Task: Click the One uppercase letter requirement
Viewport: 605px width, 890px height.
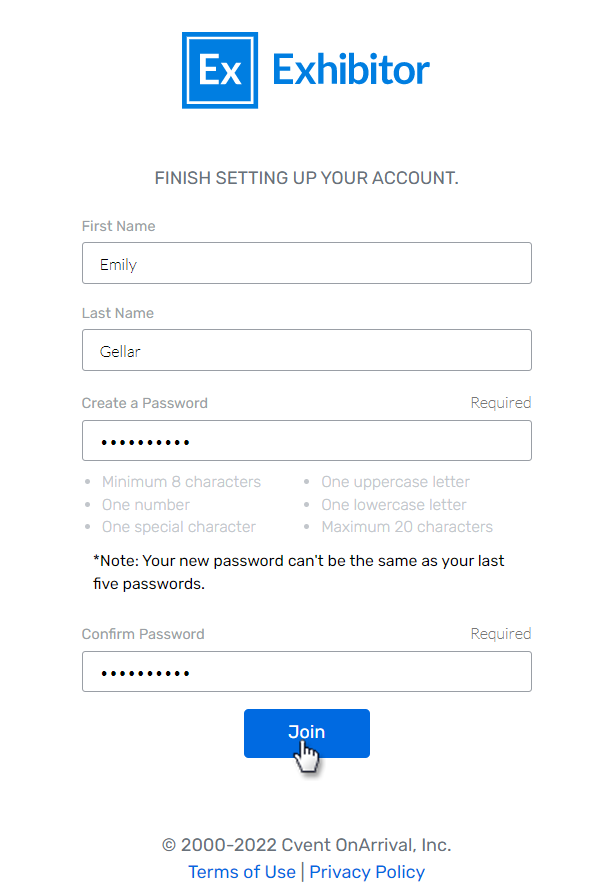Action: click(395, 482)
